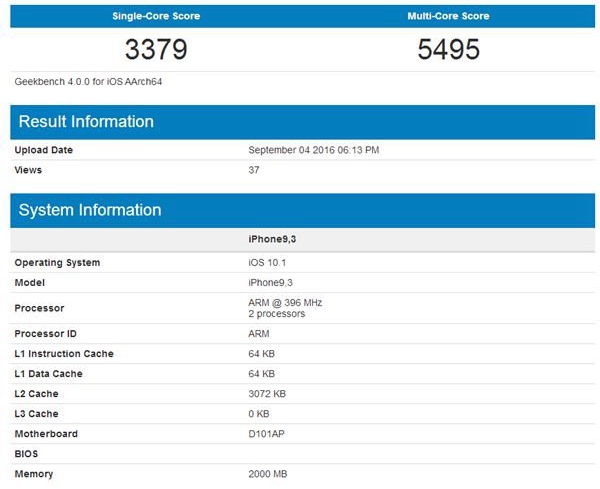Select the multi-core score value 5495
Image resolution: width=600 pixels, height=489 pixels.
coord(449,49)
